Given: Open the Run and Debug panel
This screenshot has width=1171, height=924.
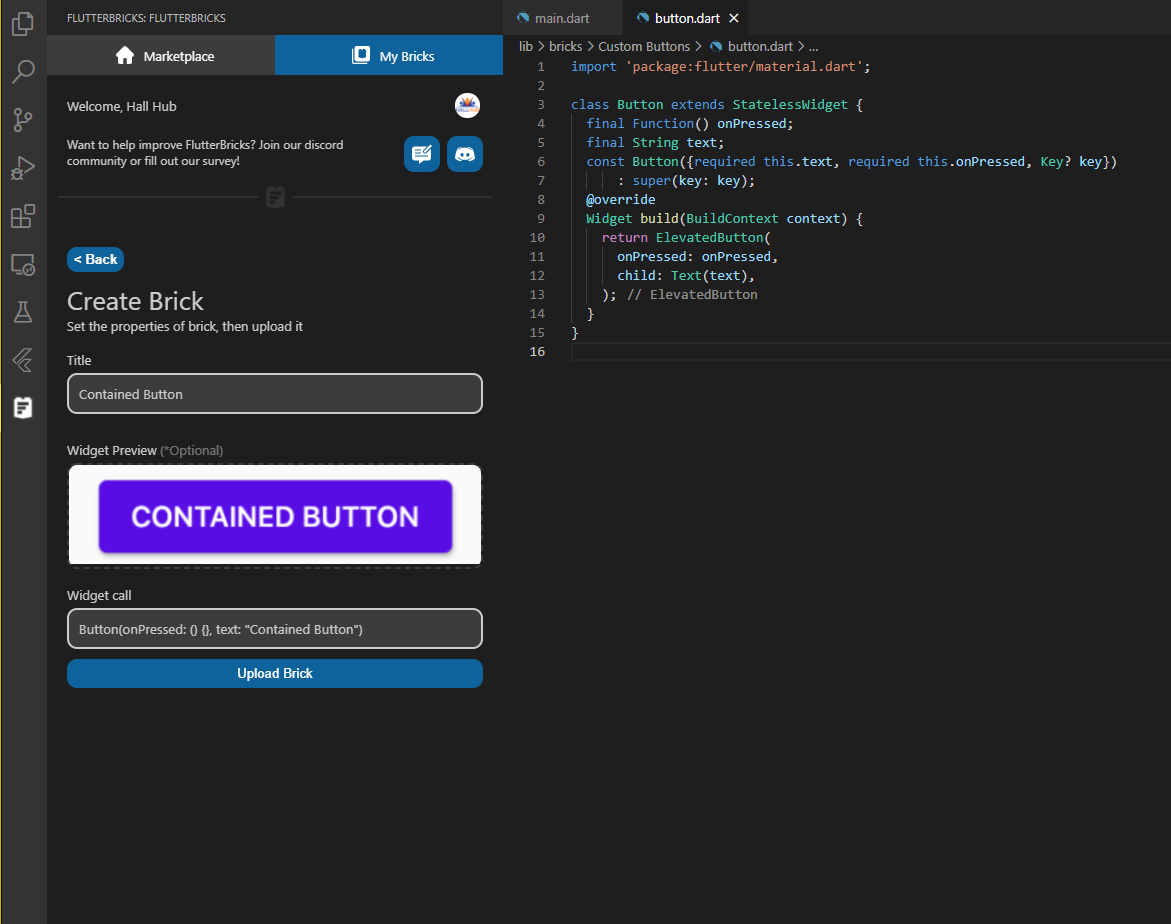Looking at the screenshot, I should pos(22,168).
